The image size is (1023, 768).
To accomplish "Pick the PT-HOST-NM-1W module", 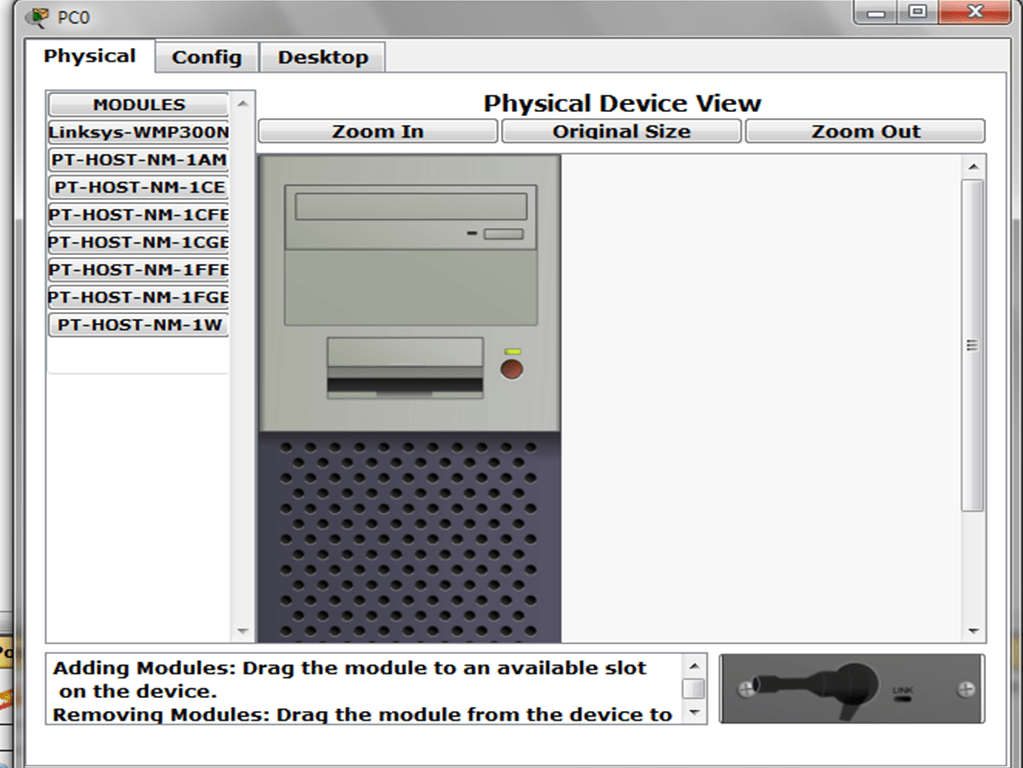I will (138, 325).
